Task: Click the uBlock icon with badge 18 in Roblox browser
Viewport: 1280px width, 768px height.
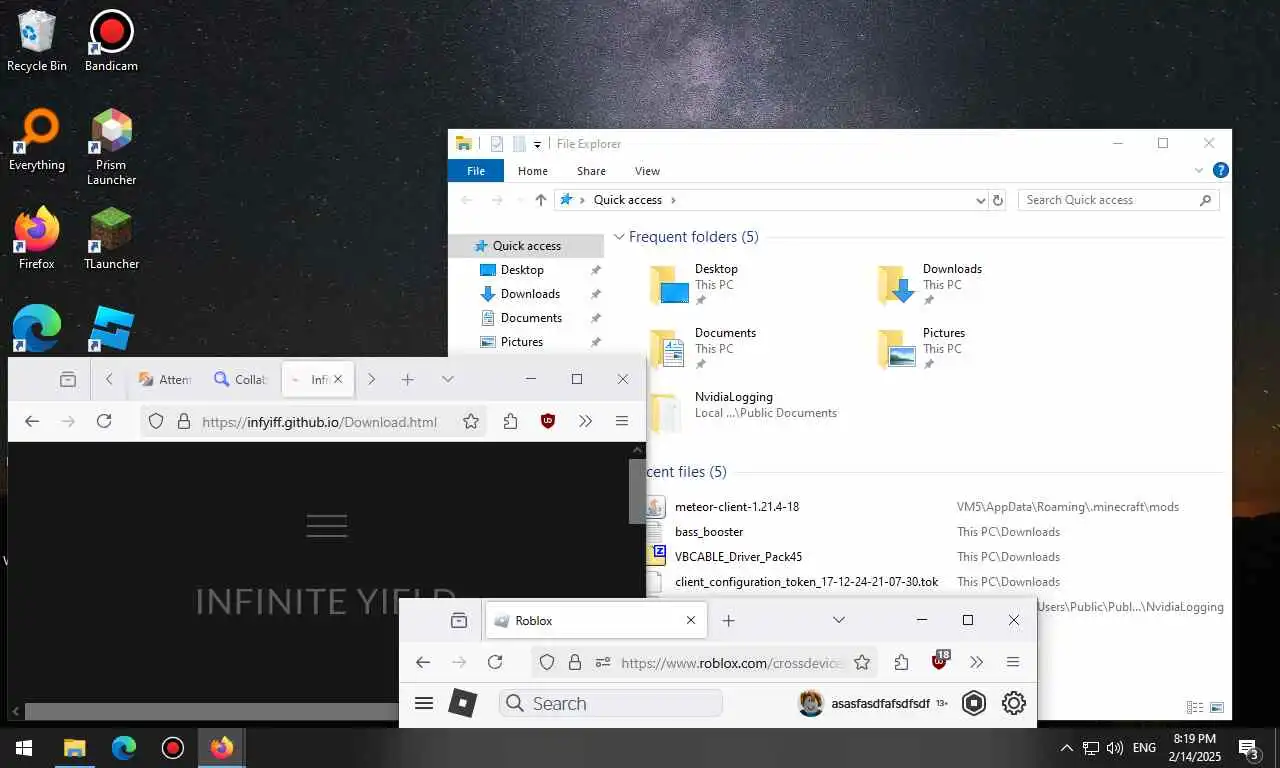Action: coord(939,660)
